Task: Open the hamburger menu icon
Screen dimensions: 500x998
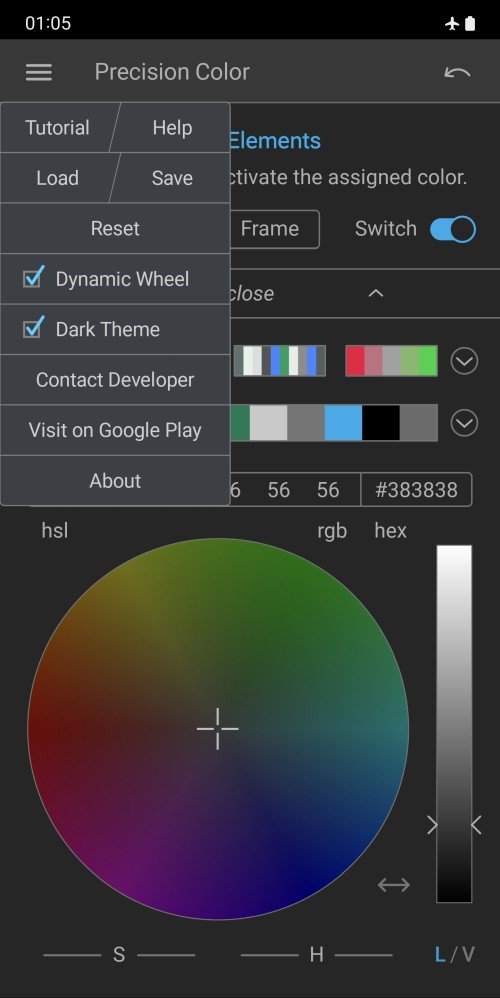Action: tap(39, 72)
